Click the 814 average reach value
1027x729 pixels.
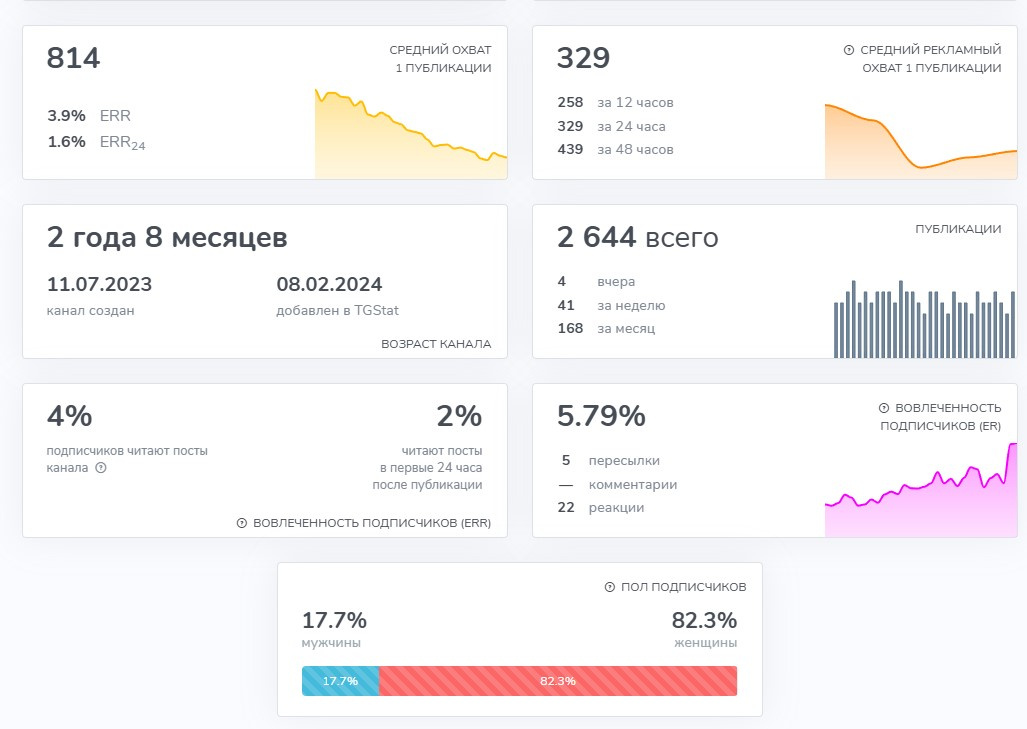[73, 58]
